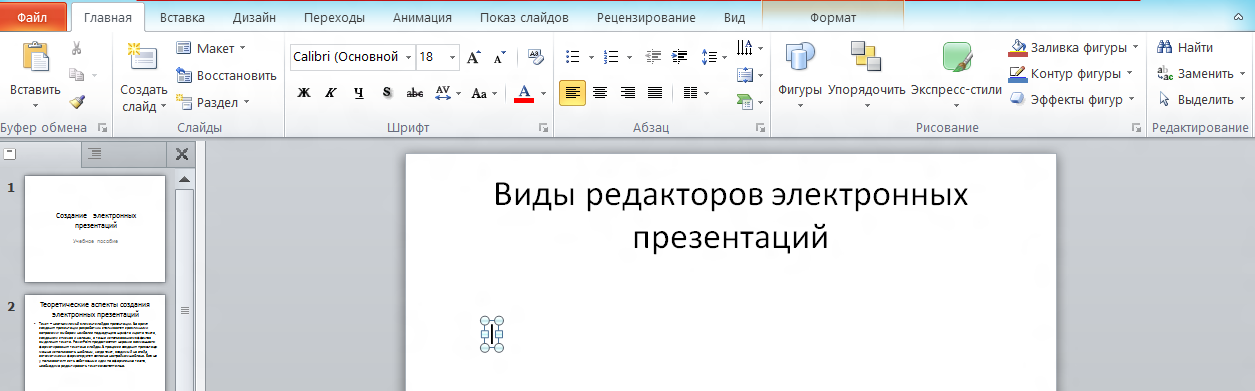Click the numbered list icon
1255x391 pixels.
(x=612, y=57)
